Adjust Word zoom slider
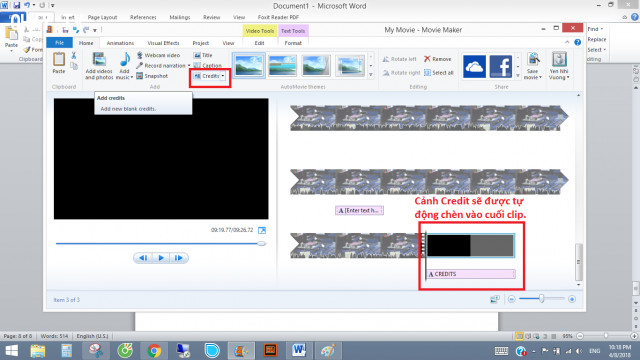Viewport: 640px width, 360px height. tap(607, 336)
